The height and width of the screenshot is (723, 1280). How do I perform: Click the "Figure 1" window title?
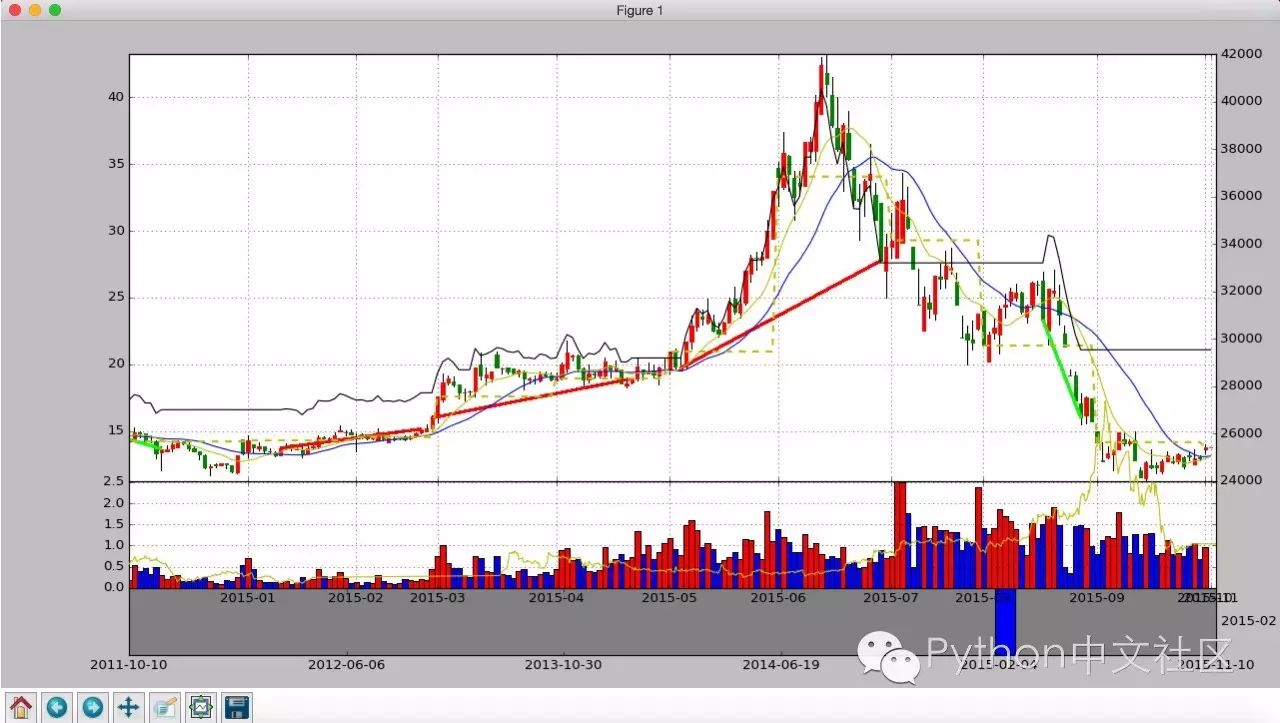click(x=640, y=10)
